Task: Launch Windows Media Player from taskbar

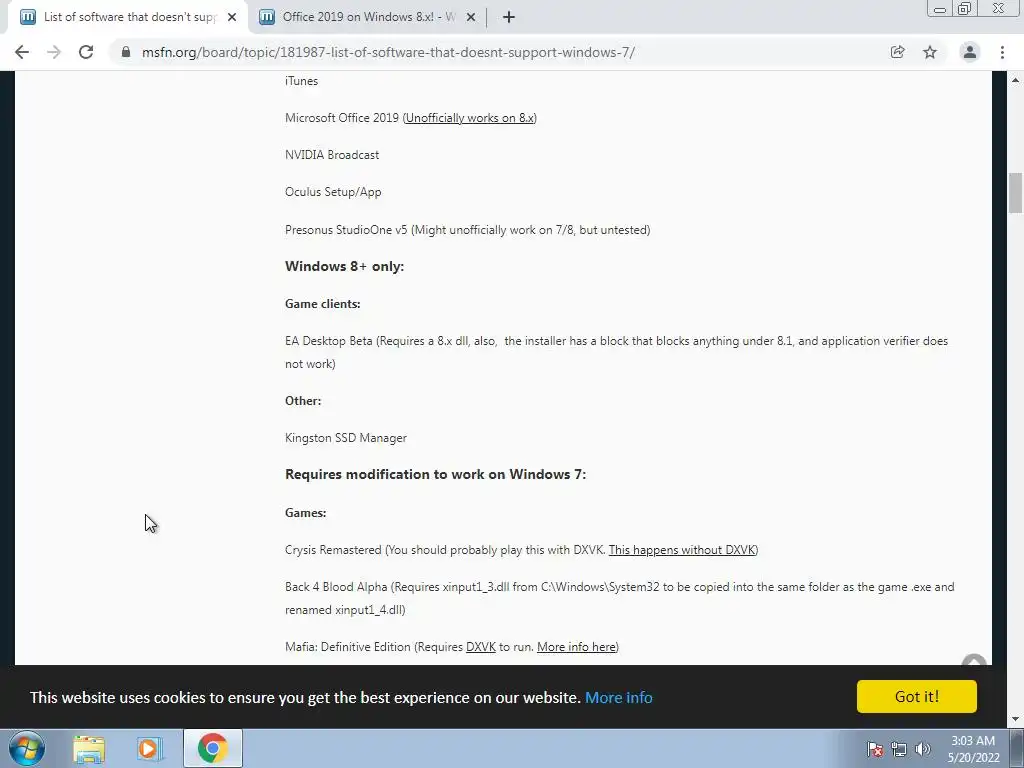Action: (149, 749)
